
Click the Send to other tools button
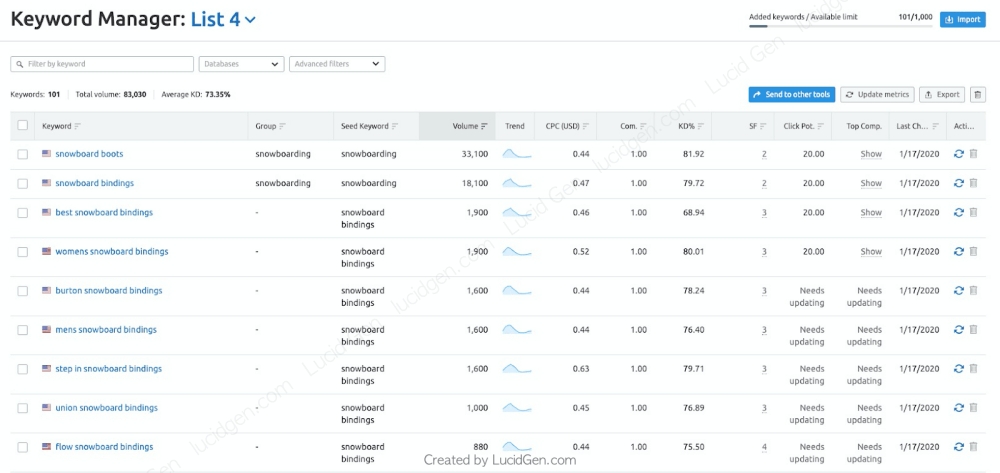(791, 95)
